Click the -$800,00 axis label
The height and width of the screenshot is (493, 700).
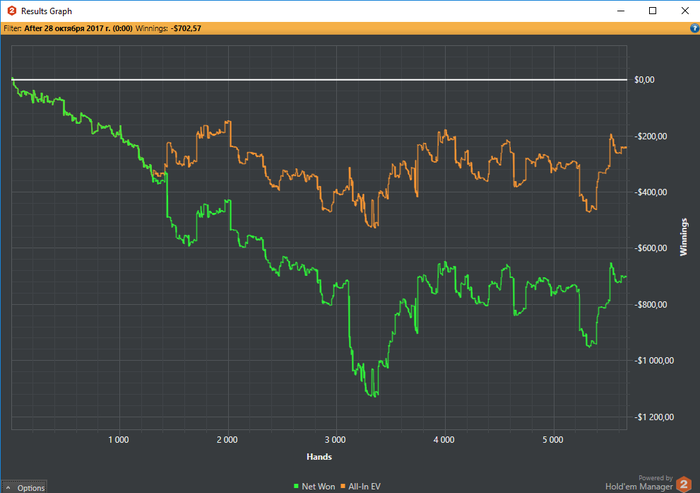click(x=651, y=305)
